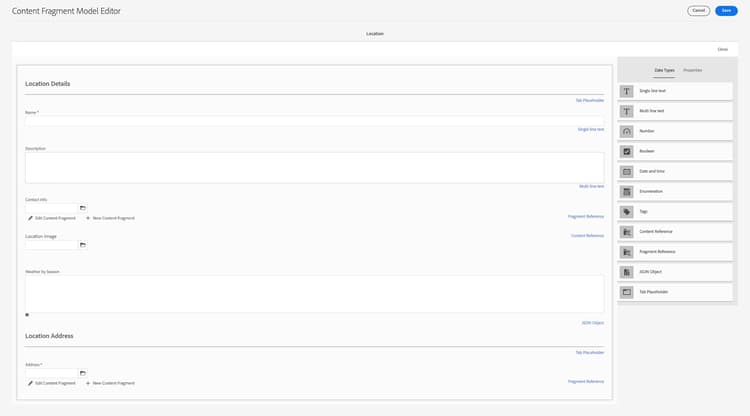Click the Single line text tag under Name

tap(591, 130)
